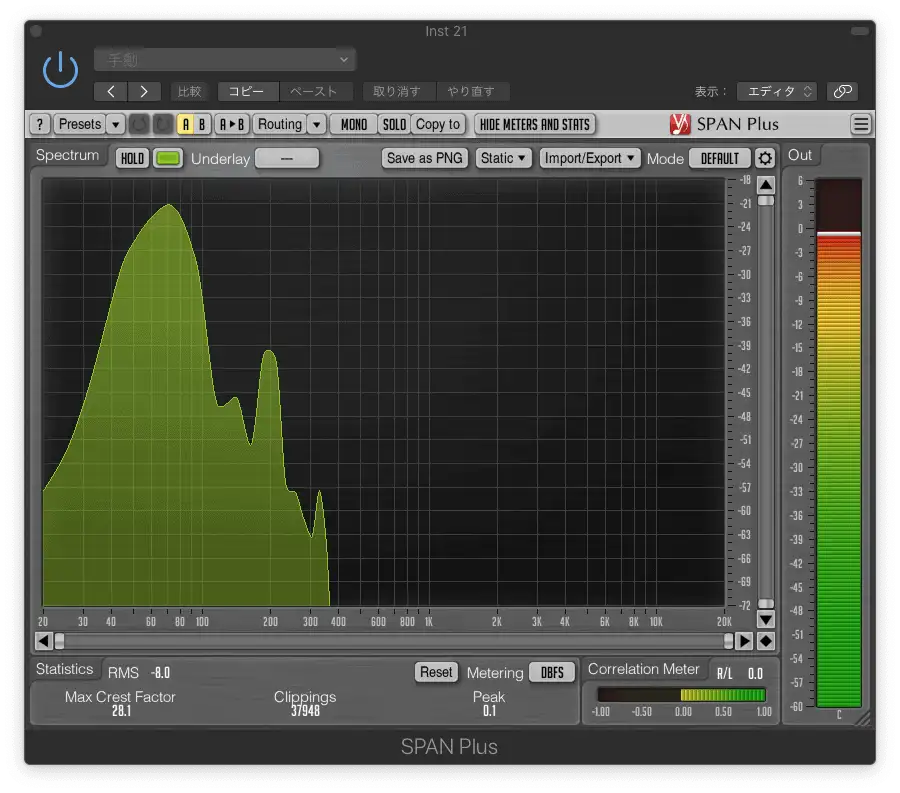Screen dimensions: 900x793
Task: Click the statistics Reset button
Action: coord(436,672)
